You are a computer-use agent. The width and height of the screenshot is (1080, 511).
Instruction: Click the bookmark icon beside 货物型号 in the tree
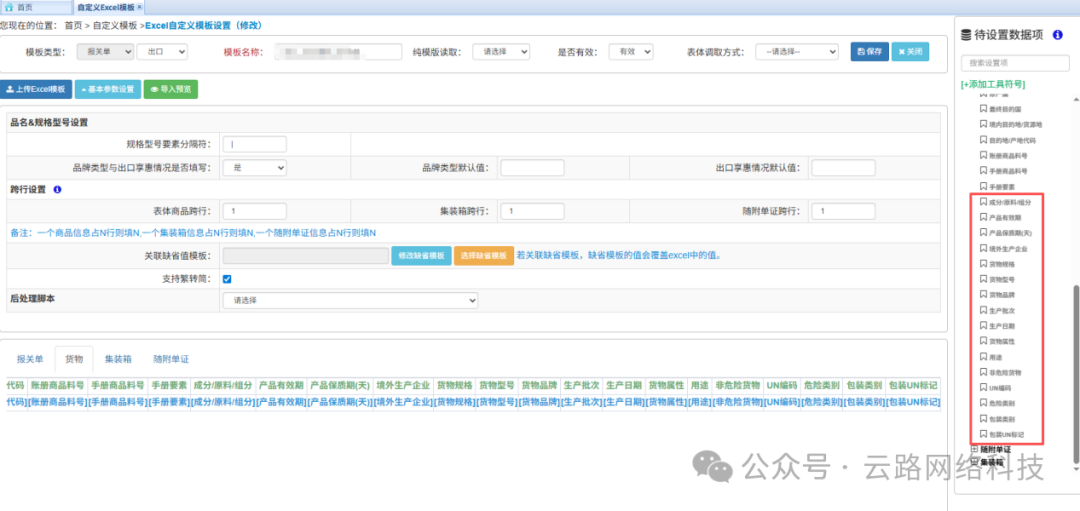click(984, 280)
